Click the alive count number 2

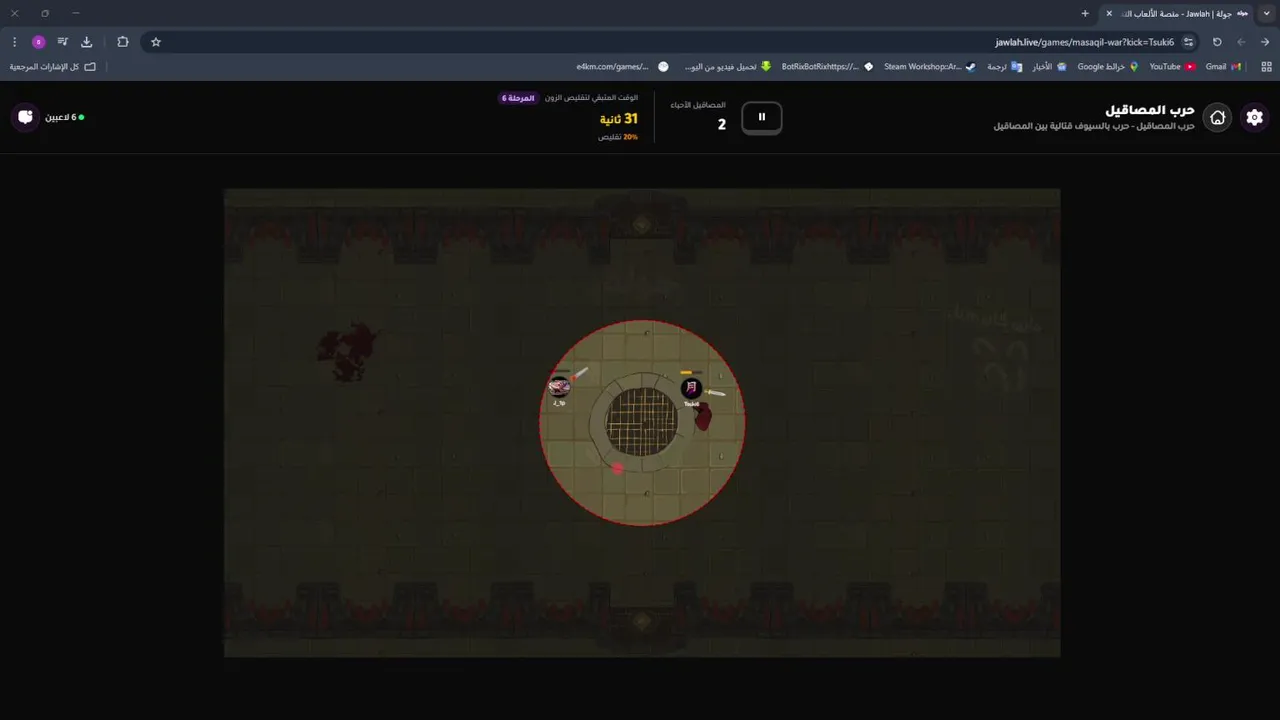(722, 125)
